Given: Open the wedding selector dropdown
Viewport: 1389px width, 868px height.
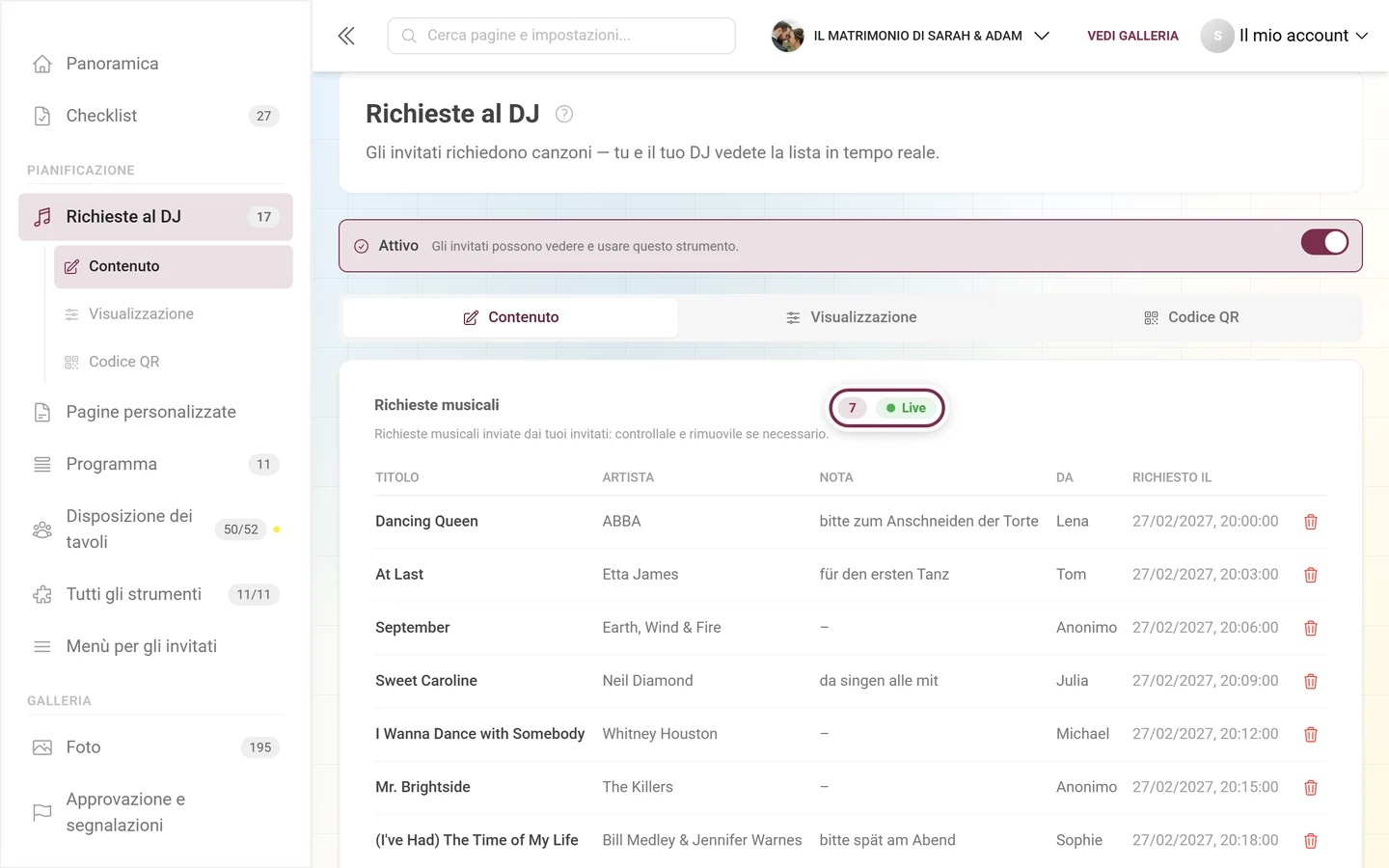Looking at the screenshot, I should pyautogui.click(x=910, y=36).
